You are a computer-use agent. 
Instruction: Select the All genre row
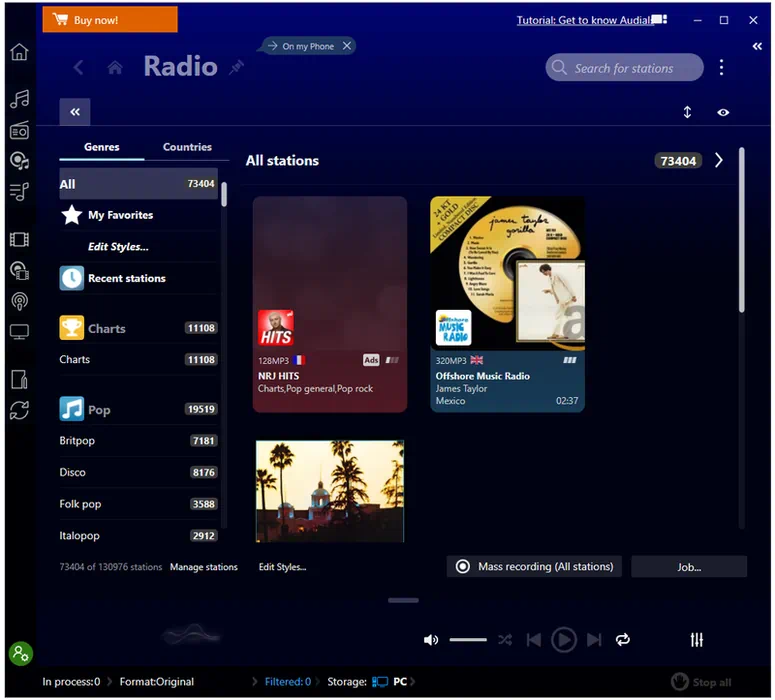pyautogui.click(x=138, y=184)
